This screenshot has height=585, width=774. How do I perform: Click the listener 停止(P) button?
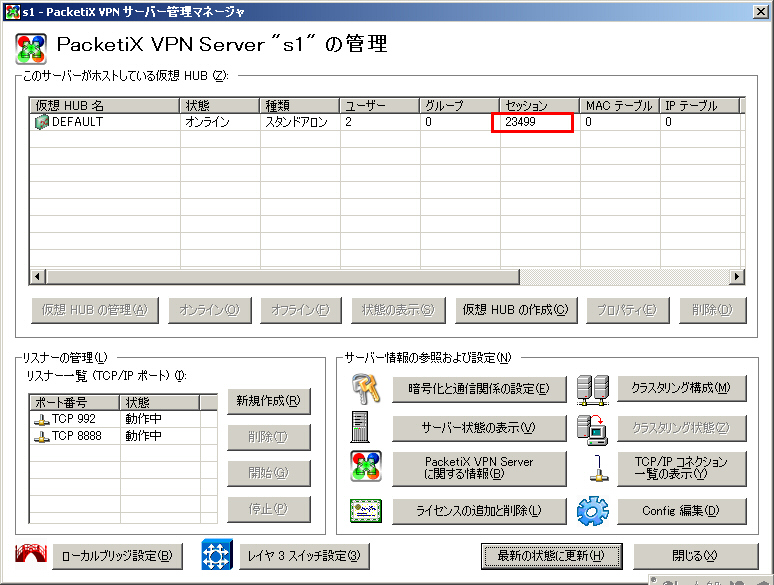pyautogui.click(x=269, y=509)
